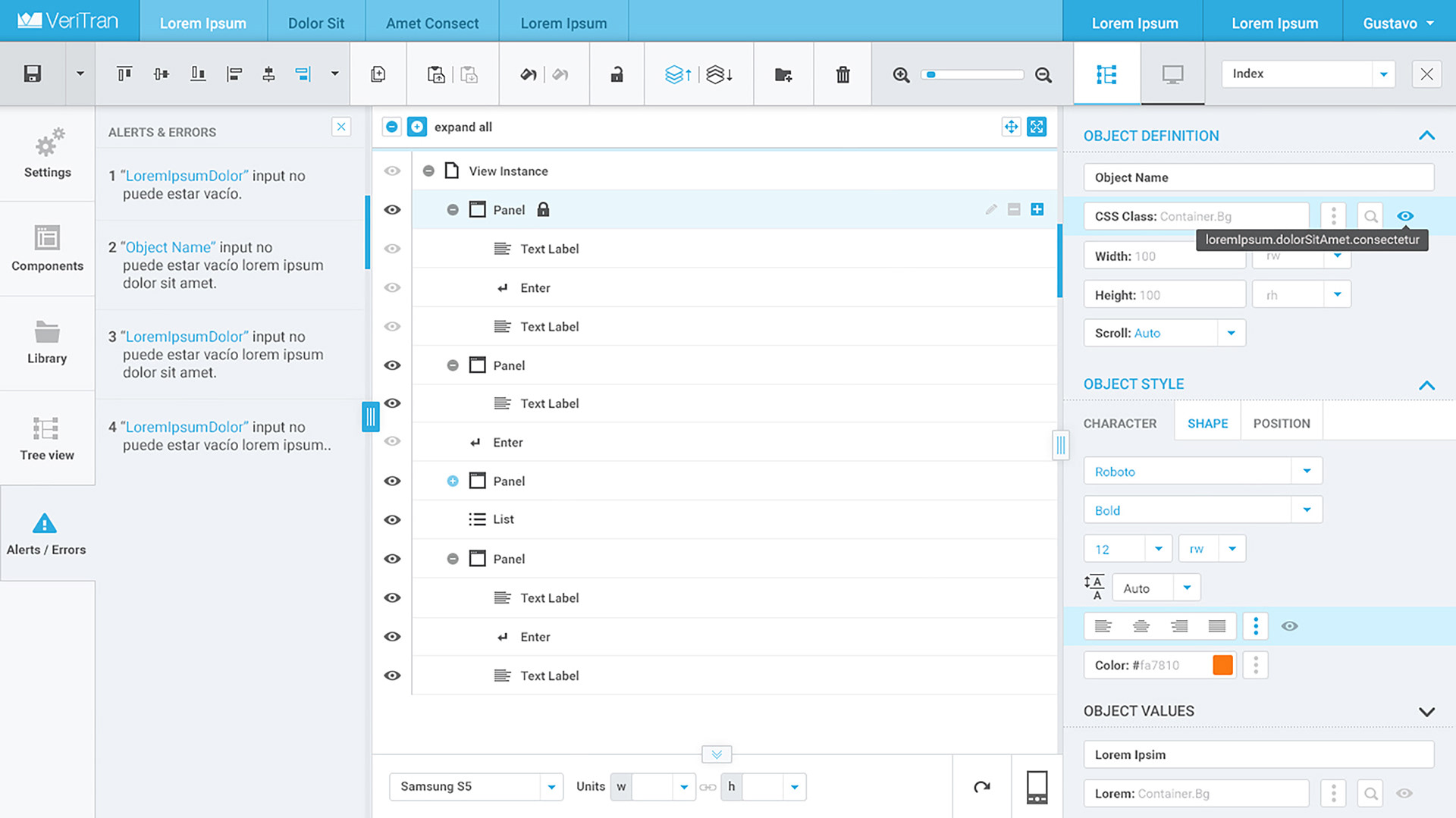Toggle visibility of the List row
1456x818 pixels.
pyautogui.click(x=392, y=519)
